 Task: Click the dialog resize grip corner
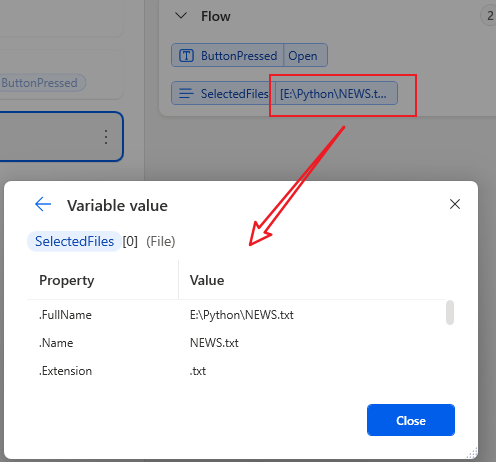pyautogui.click(x=472, y=453)
